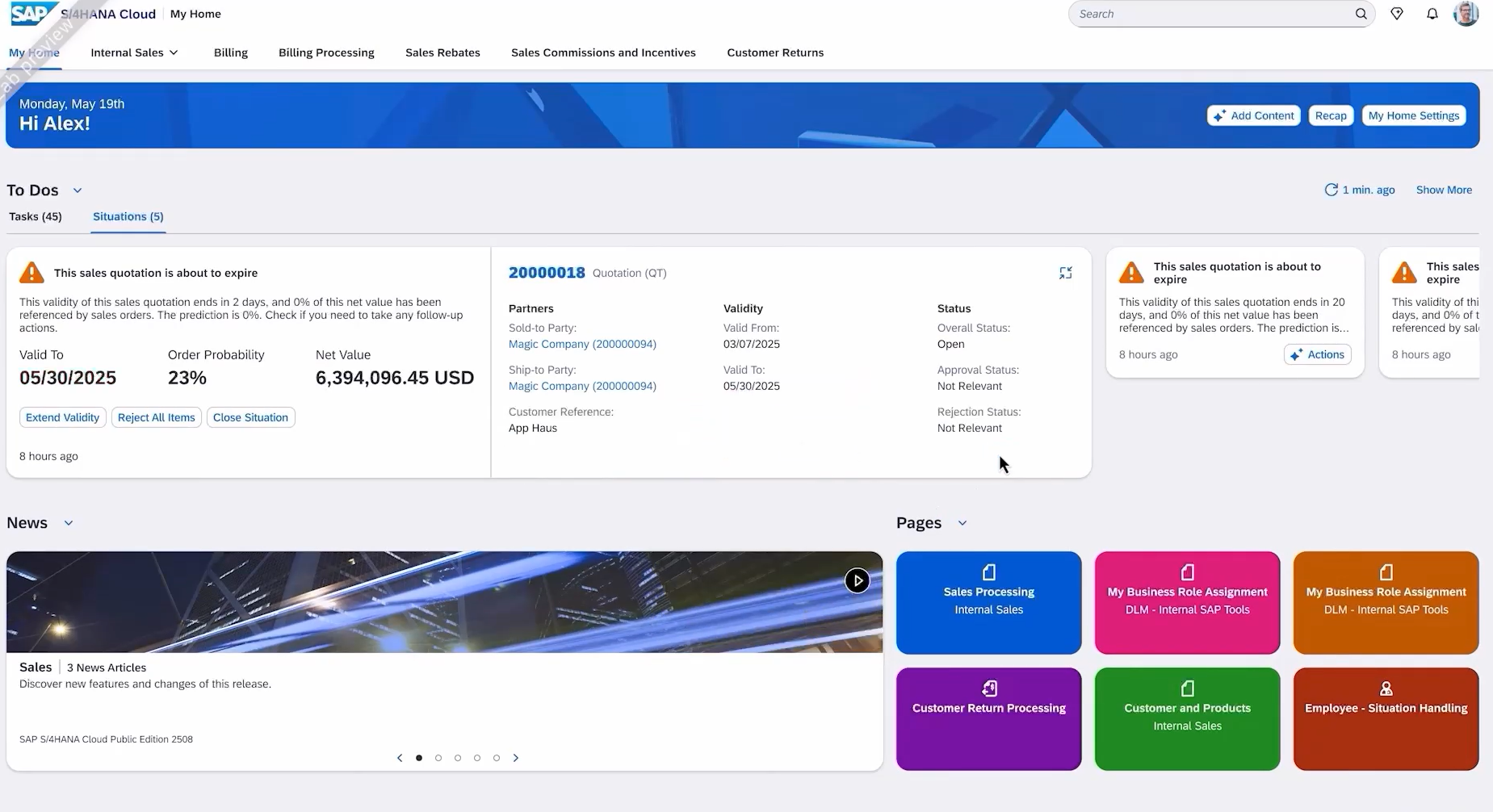The height and width of the screenshot is (812, 1493).
Task: Refresh the To Dos section
Action: pos(1331,190)
